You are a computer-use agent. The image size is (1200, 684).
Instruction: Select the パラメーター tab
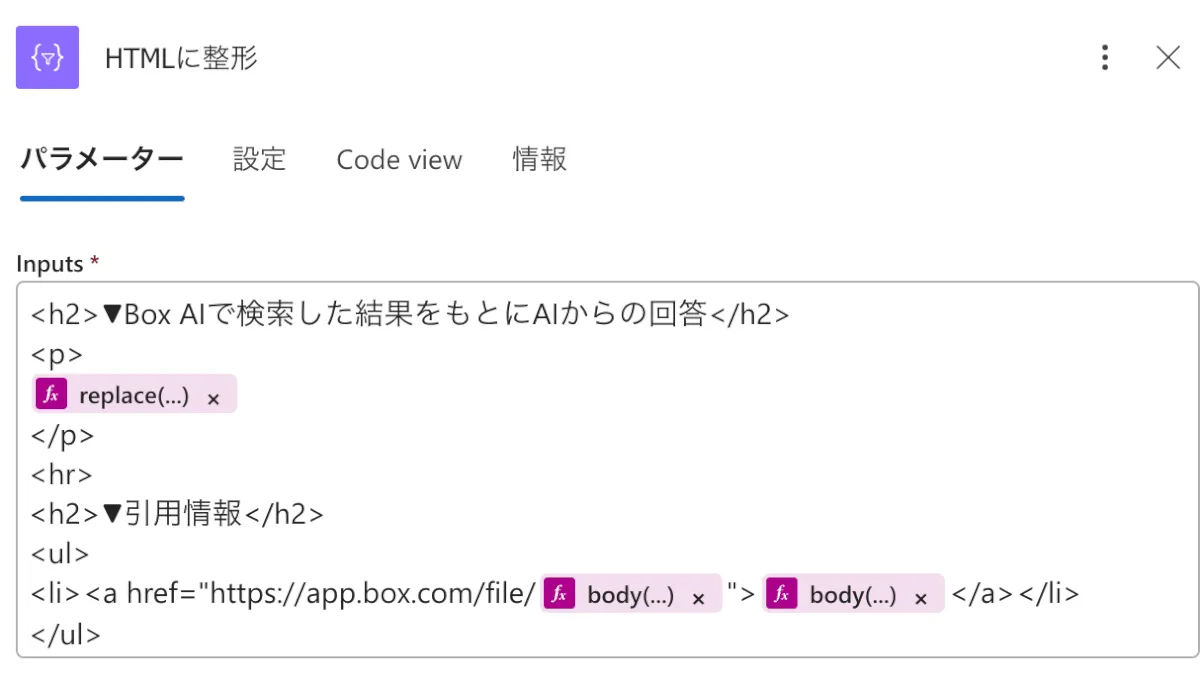102,159
